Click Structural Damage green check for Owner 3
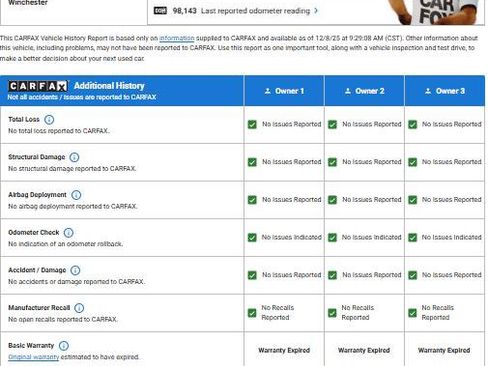The height and width of the screenshot is (366, 488). coord(413,162)
